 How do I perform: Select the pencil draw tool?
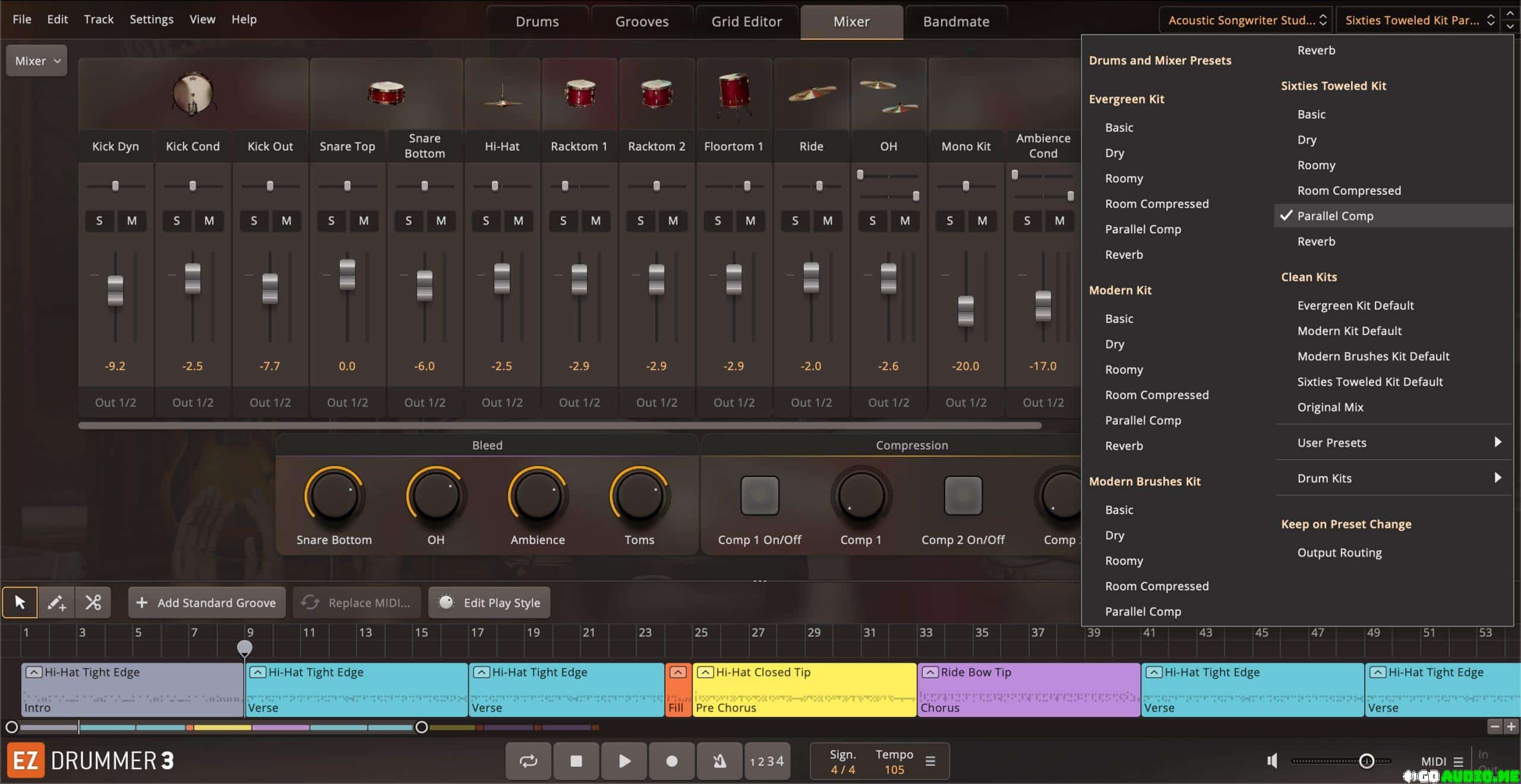point(56,602)
